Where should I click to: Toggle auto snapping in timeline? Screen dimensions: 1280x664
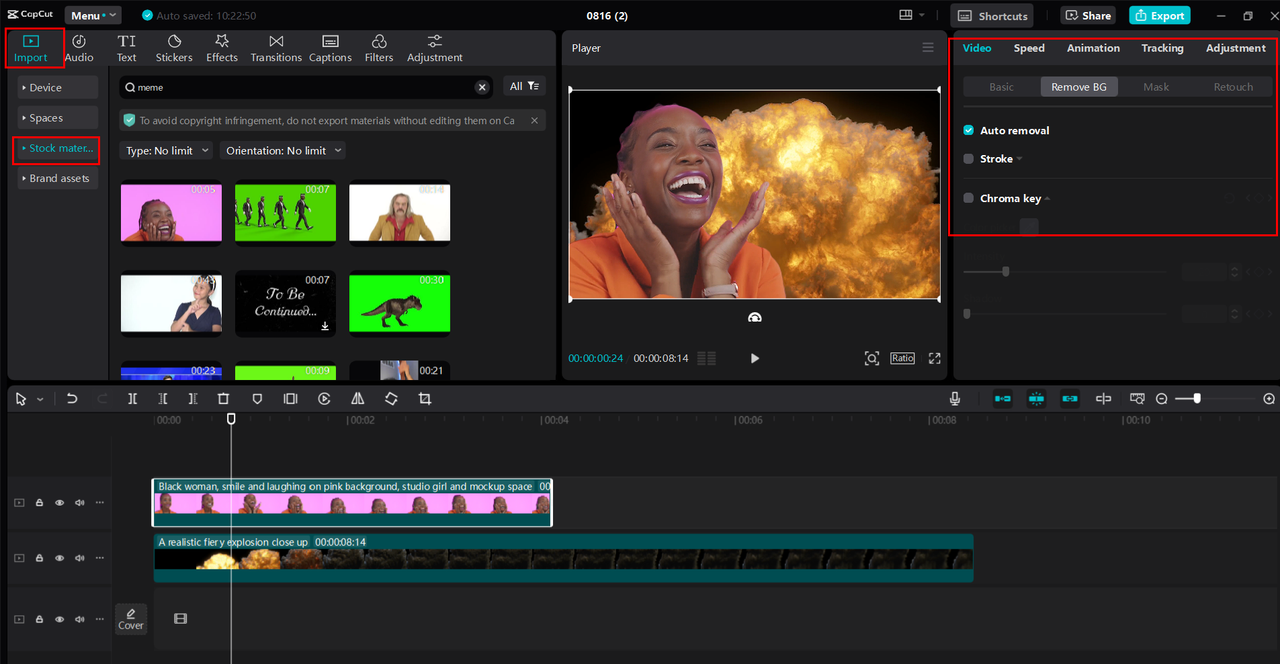click(x=1036, y=398)
